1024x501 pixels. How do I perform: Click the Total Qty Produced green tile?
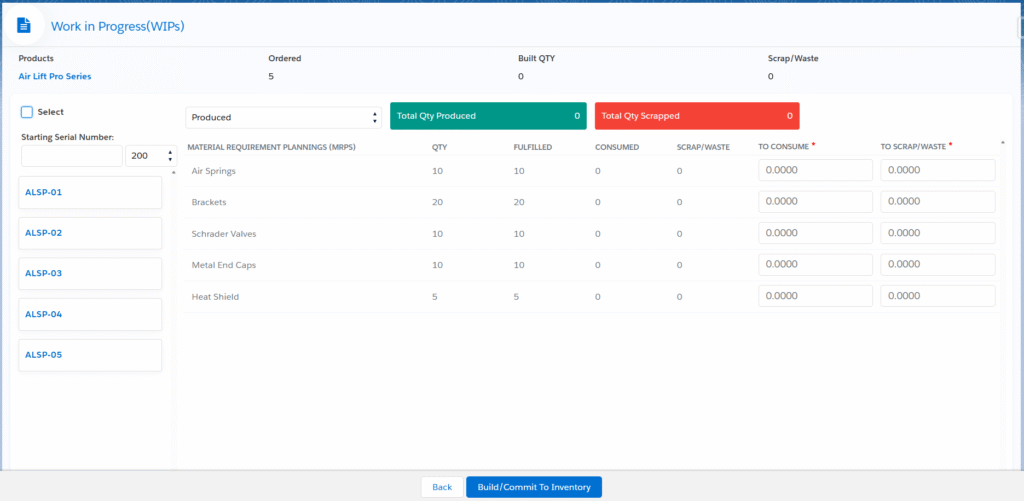(x=485, y=116)
